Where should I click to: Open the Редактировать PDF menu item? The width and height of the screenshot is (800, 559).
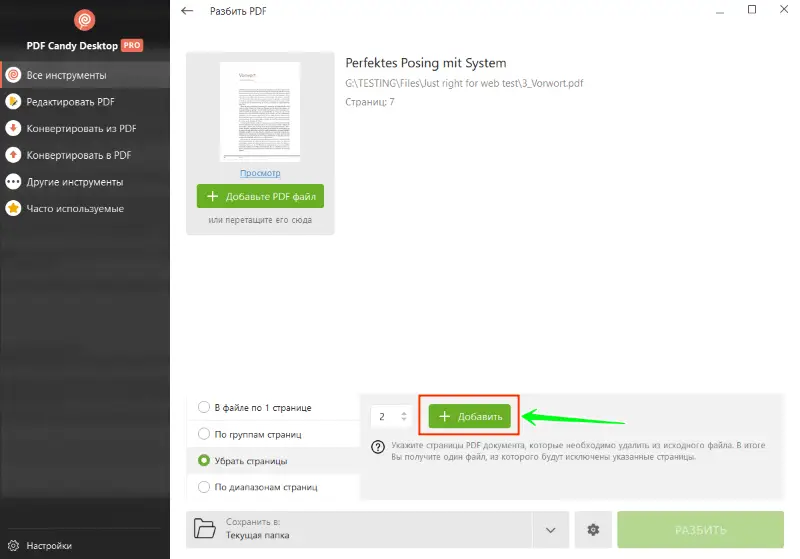[x=85, y=101]
